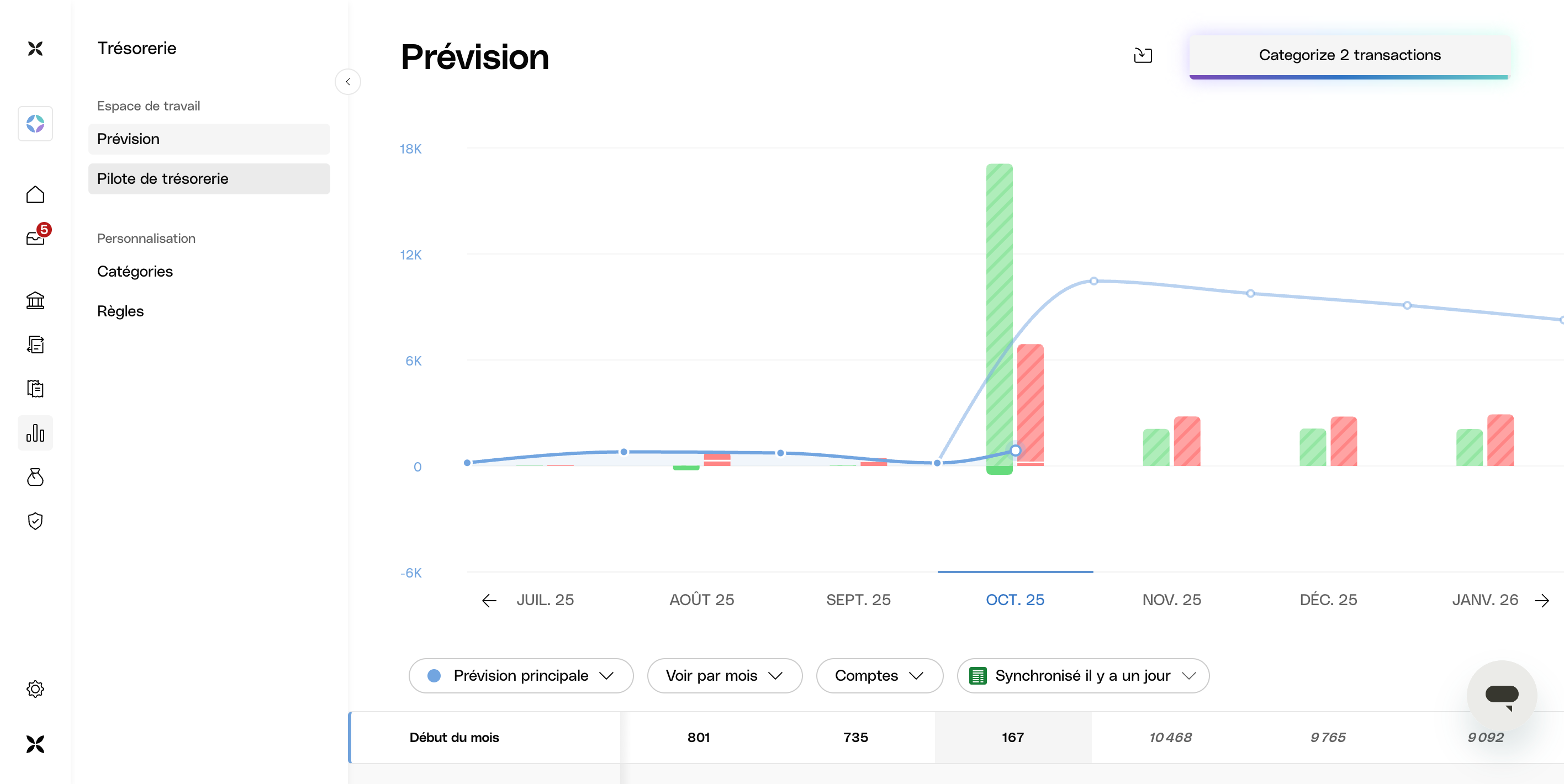Collapse the Trésorerie side panel

[x=348, y=82]
